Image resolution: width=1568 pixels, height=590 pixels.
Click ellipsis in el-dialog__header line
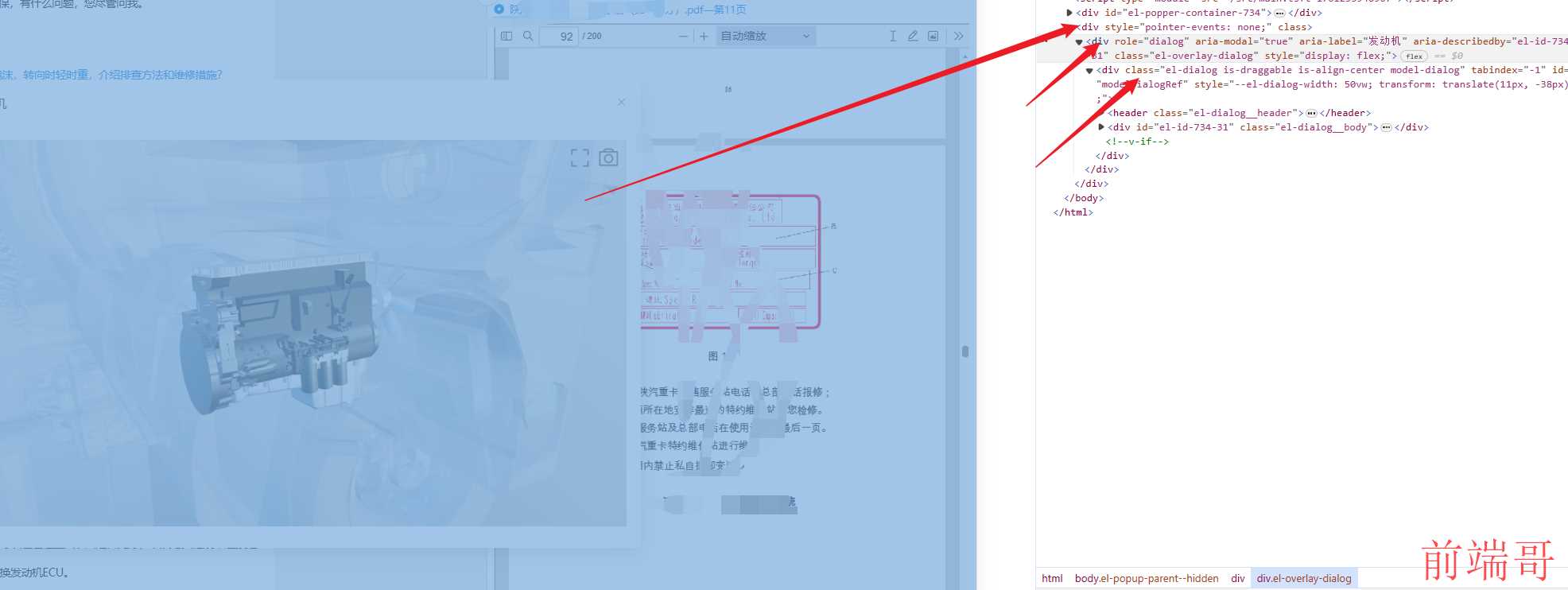(x=1311, y=114)
